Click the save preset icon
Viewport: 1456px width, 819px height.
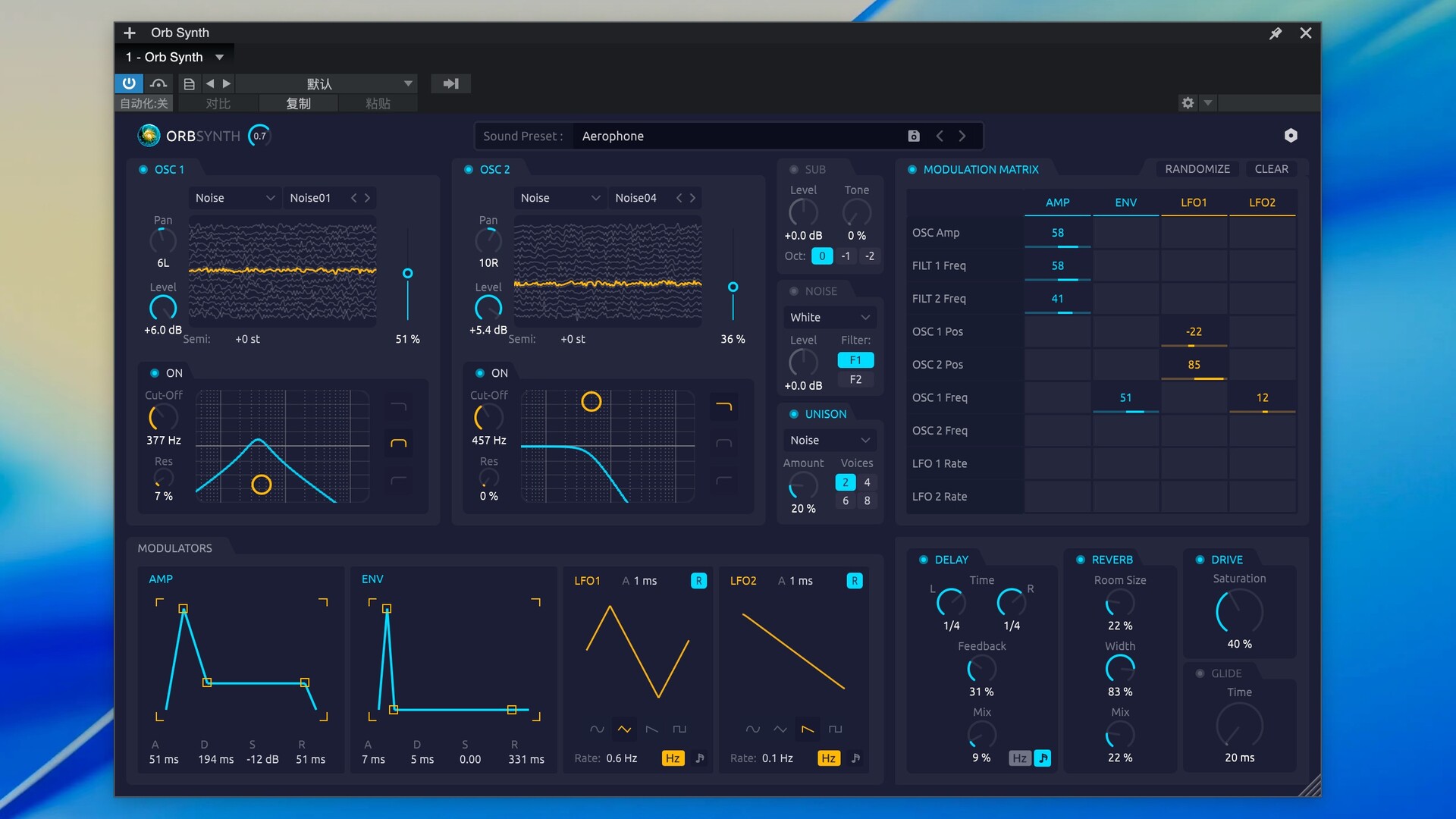(x=914, y=136)
